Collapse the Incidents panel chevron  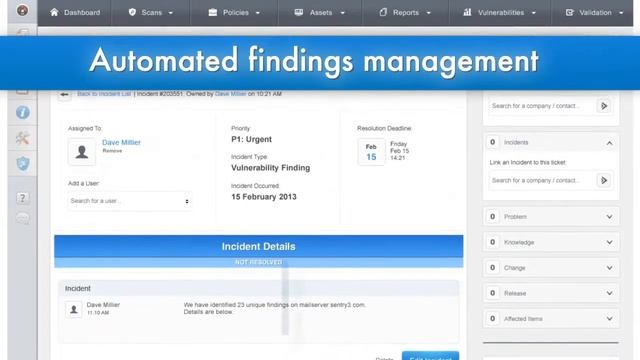609,143
